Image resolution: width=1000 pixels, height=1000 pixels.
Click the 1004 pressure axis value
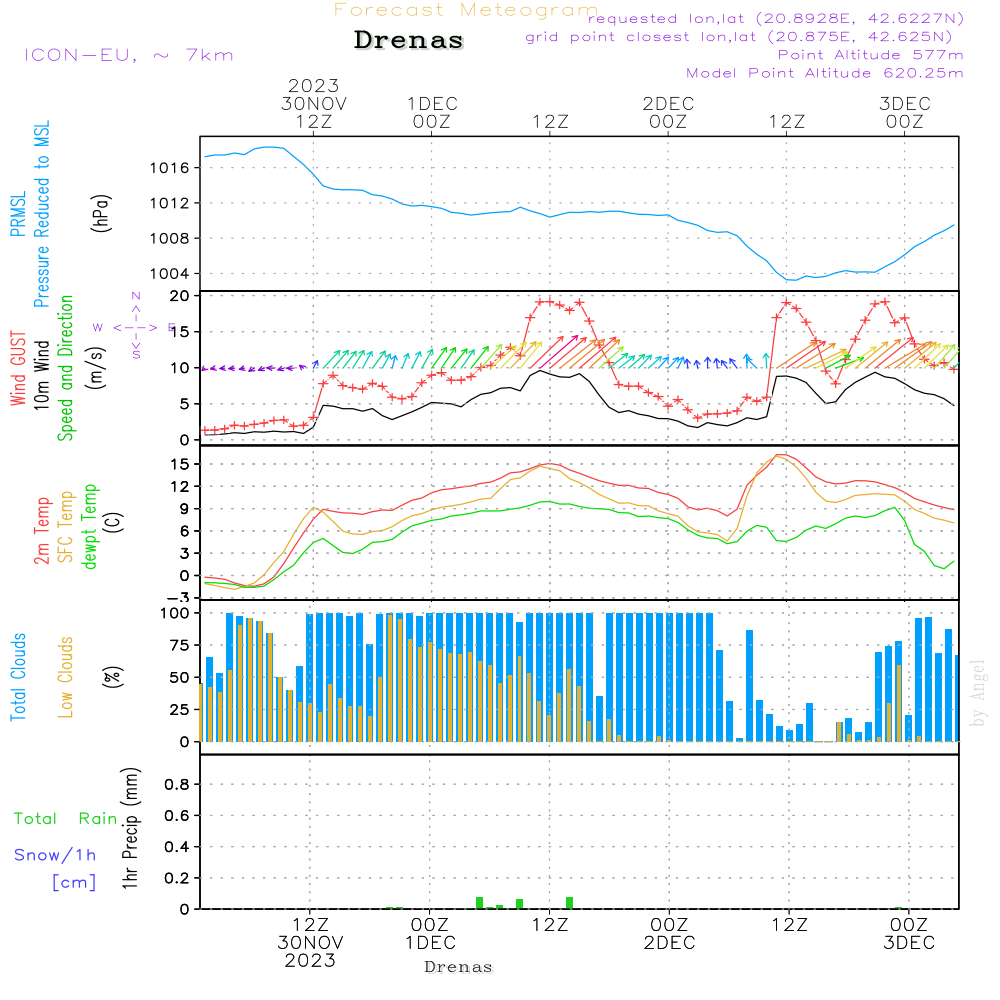(170, 274)
